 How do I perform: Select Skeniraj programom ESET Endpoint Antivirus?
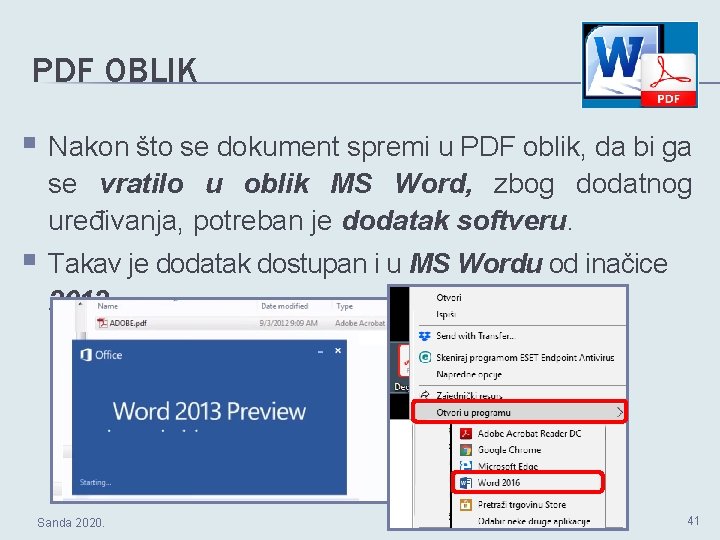[525, 357]
